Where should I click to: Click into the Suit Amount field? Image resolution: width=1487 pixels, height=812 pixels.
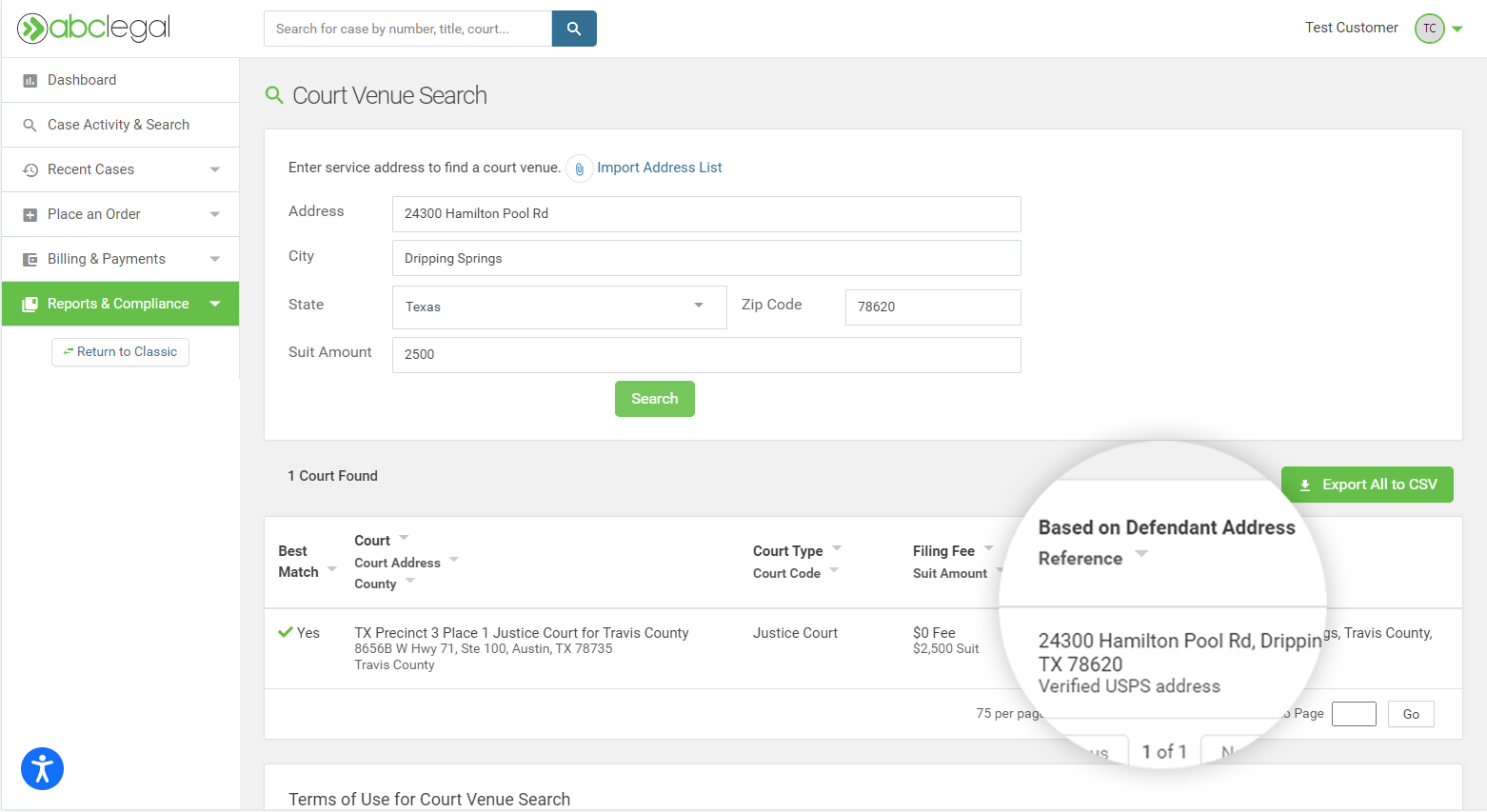(x=705, y=354)
